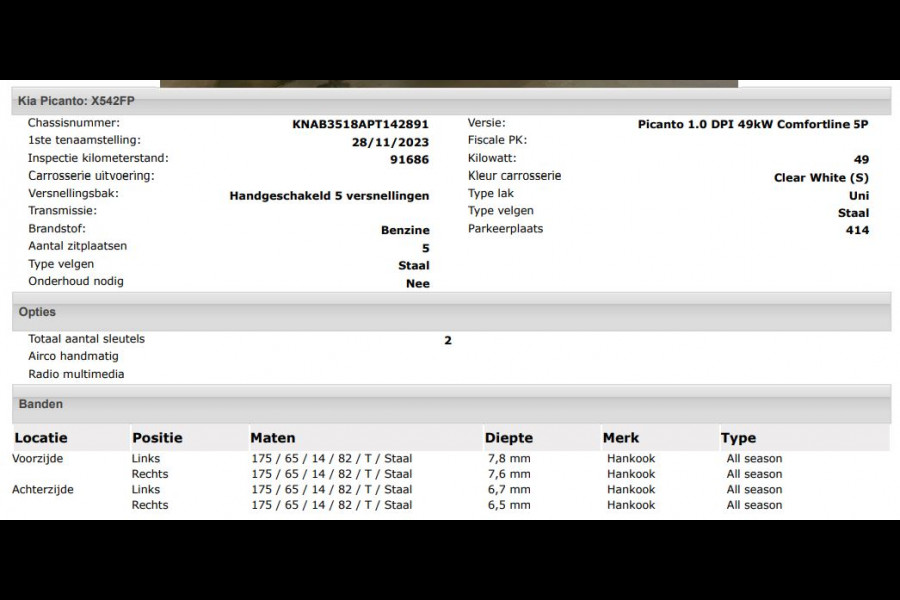This screenshot has height=600, width=900.
Task: Click the 'Kilowatt:' label
Action: 492,158
